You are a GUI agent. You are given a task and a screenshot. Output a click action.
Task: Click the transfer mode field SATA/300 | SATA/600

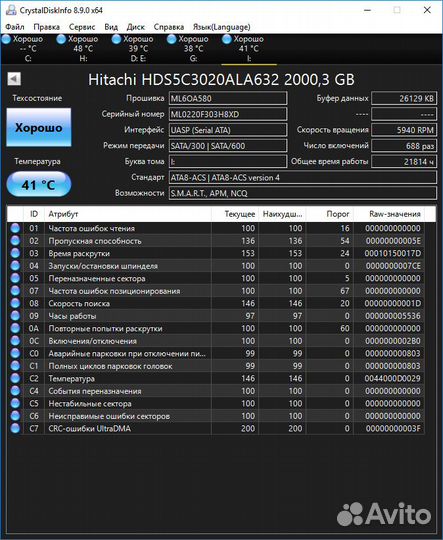(x=228, y=146)
